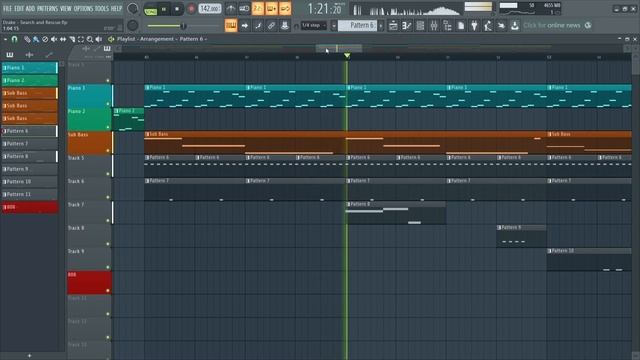The height and width of the screenshot is (360, 640).
Task: Toggle playlist snap magnet icon
Action: pyautogui.click(x=14, y=39)
